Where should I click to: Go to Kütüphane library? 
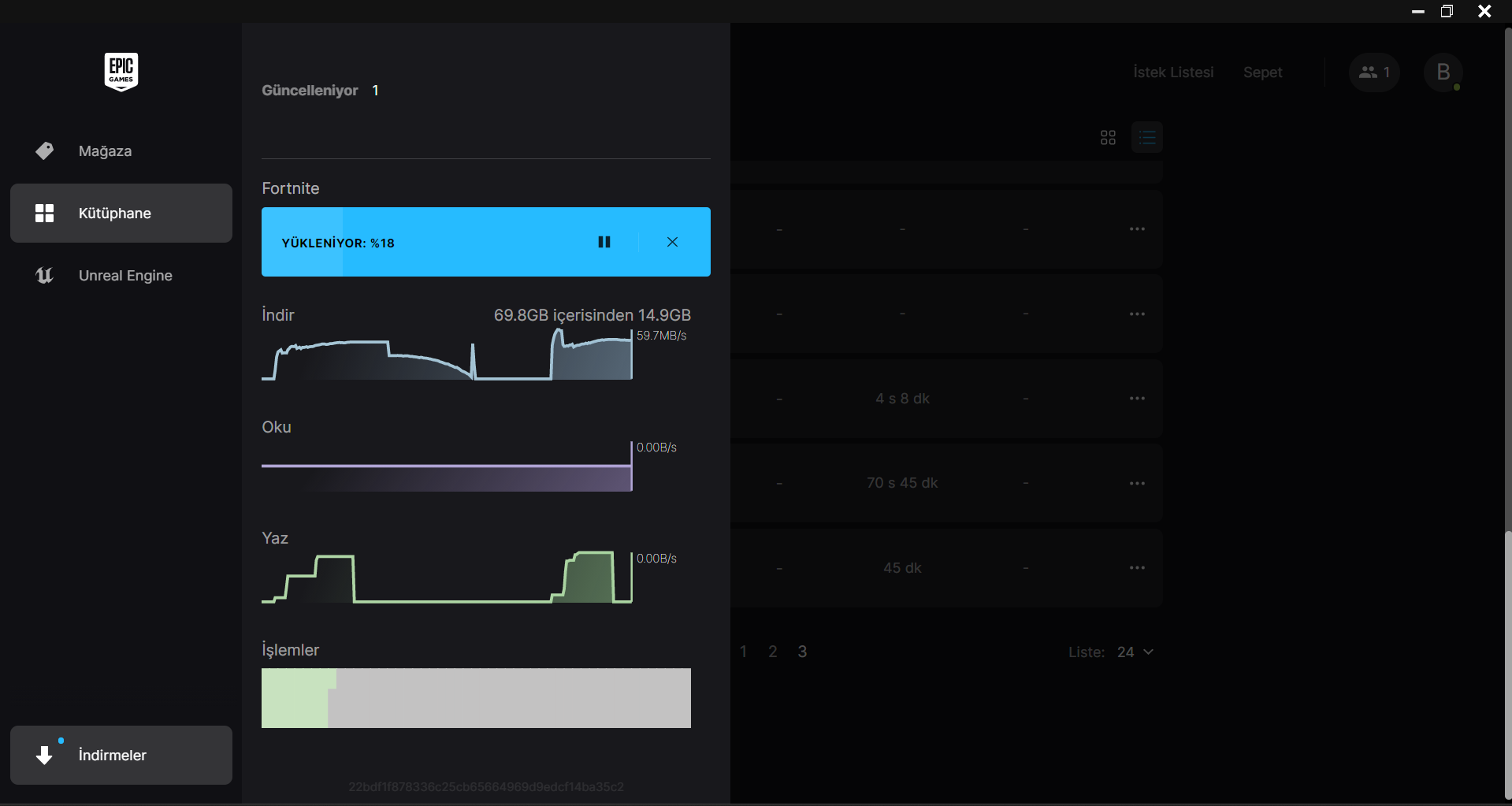click(121, 214)
